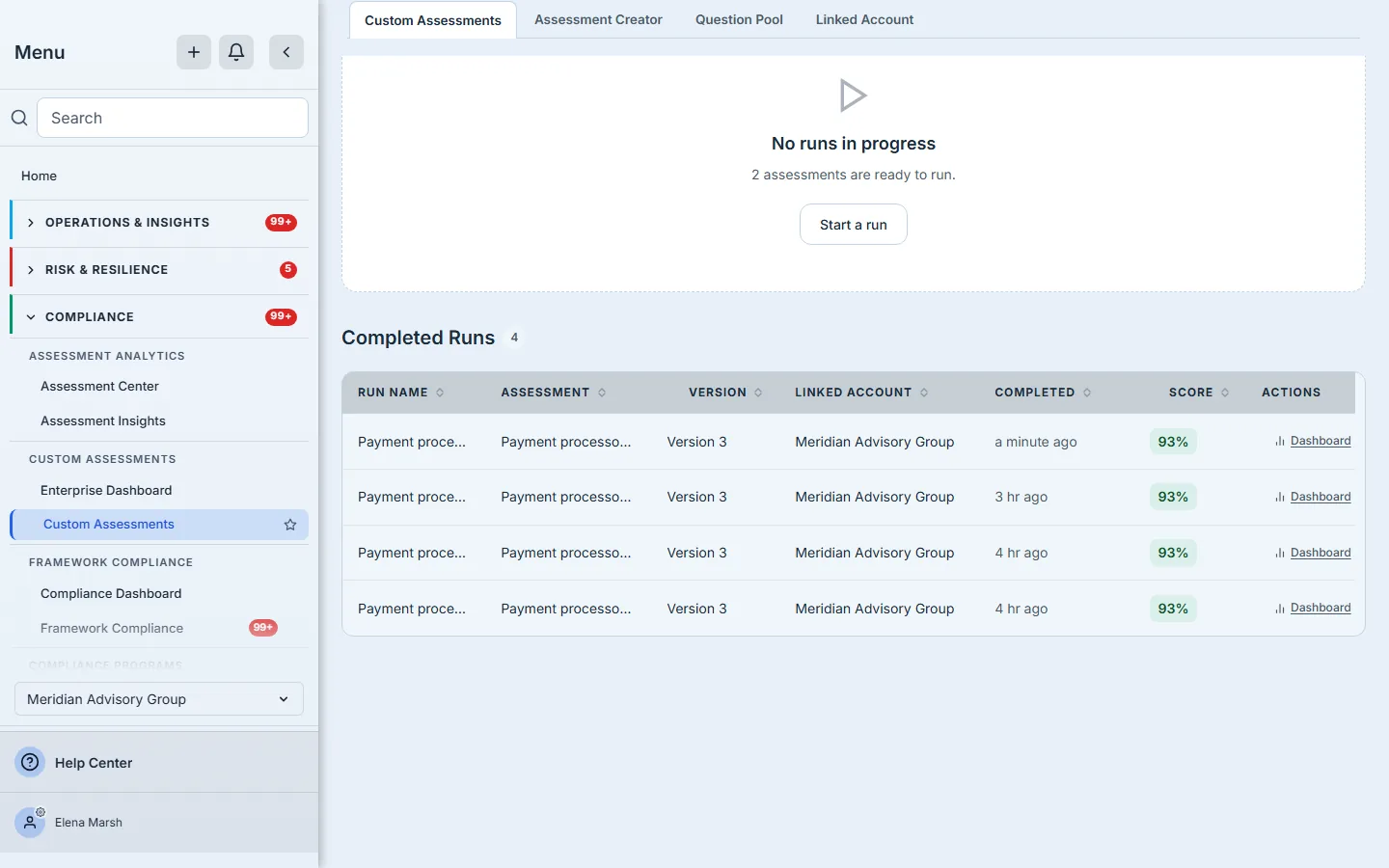Click the play icon above No runs in progress

click(x=854, y=95)
